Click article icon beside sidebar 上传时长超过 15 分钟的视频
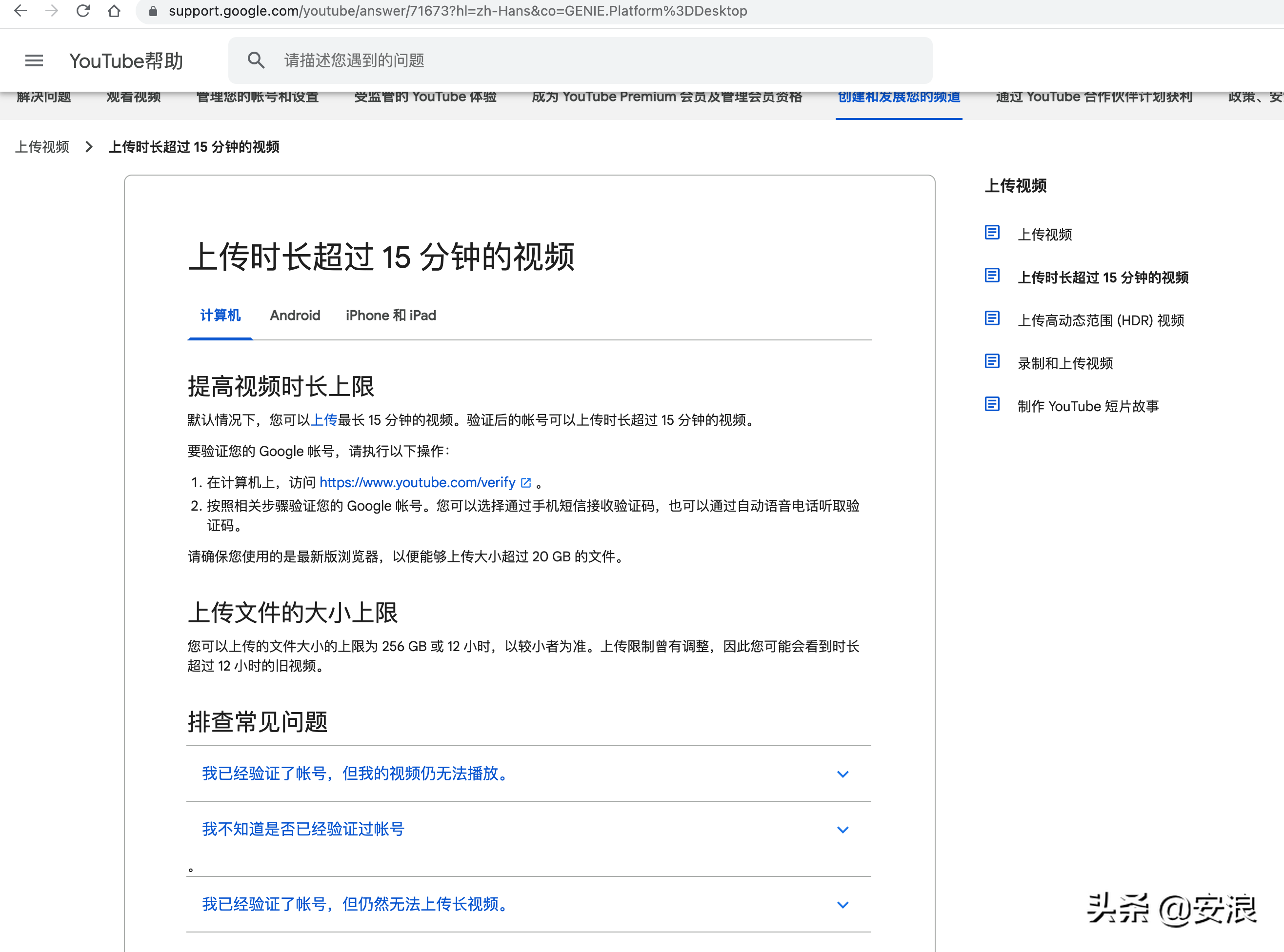Screen dimensions: 1284x952 (992, 276)
